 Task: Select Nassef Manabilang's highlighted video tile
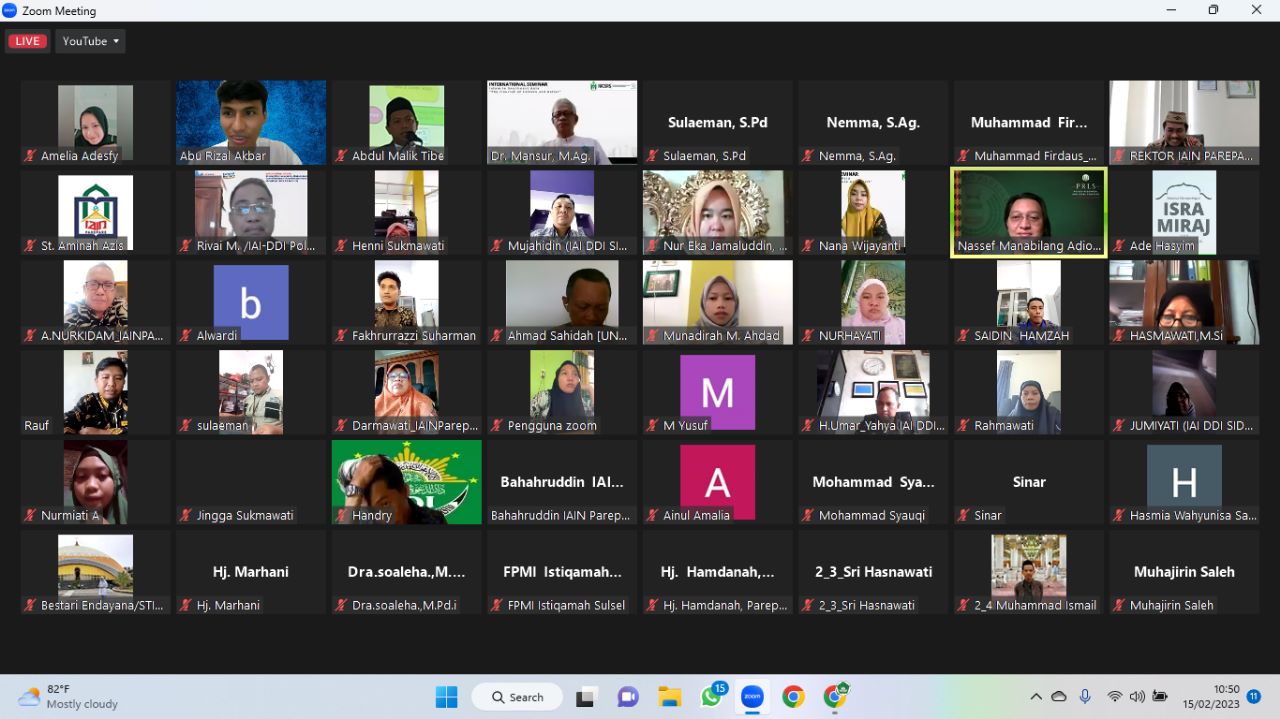(1028, 212)
